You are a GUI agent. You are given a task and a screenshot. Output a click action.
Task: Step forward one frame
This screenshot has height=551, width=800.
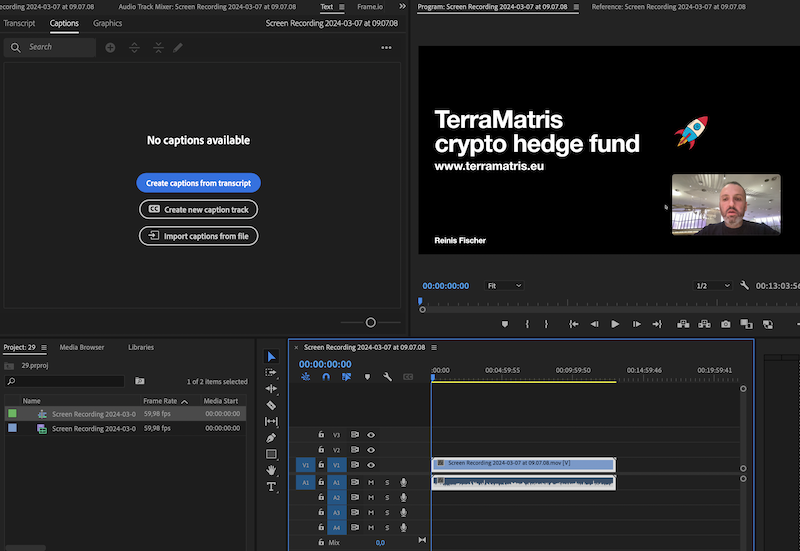click(636, 324)
